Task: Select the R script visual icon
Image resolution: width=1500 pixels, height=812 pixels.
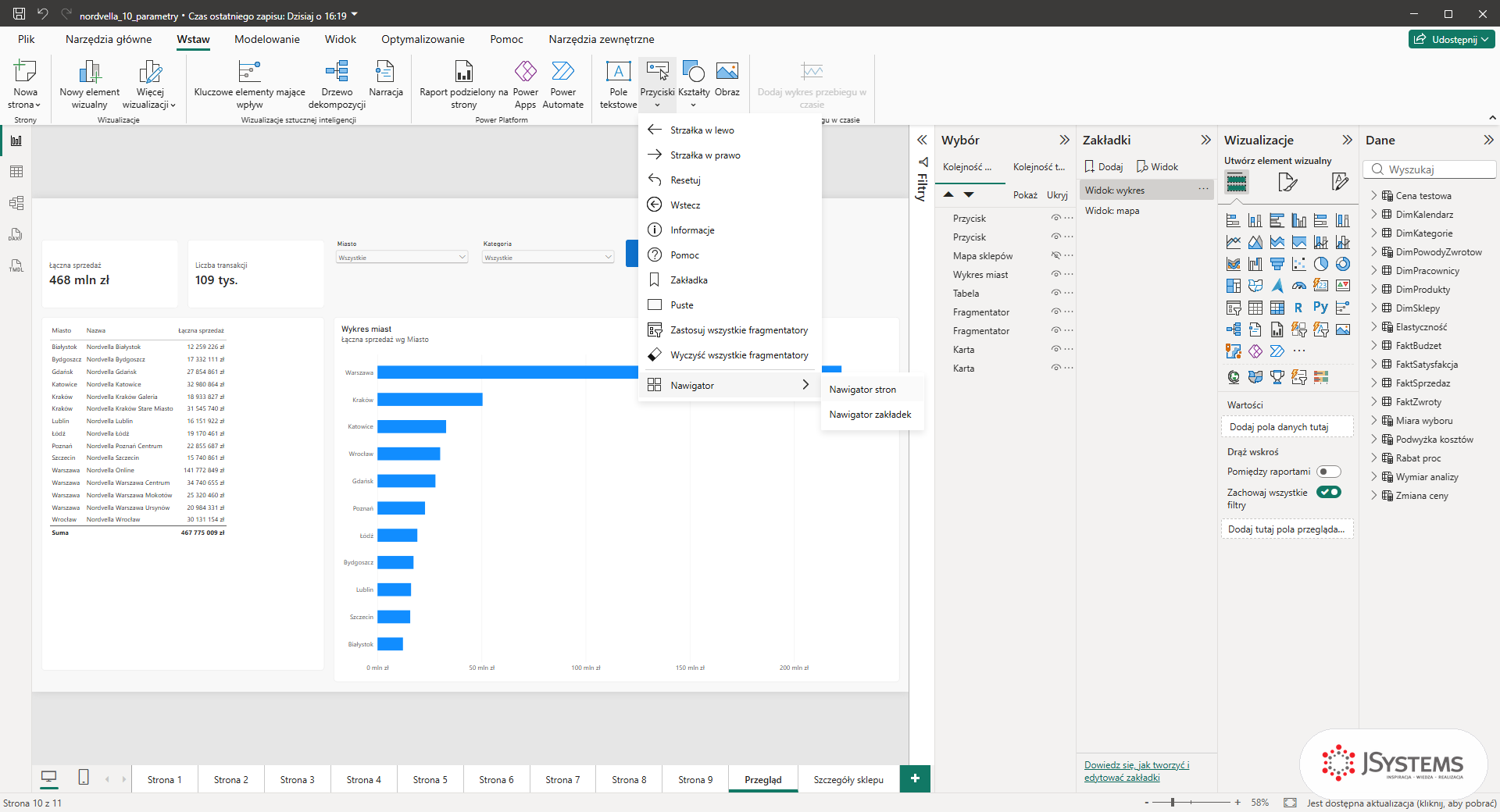Action: click(1298, 308)
